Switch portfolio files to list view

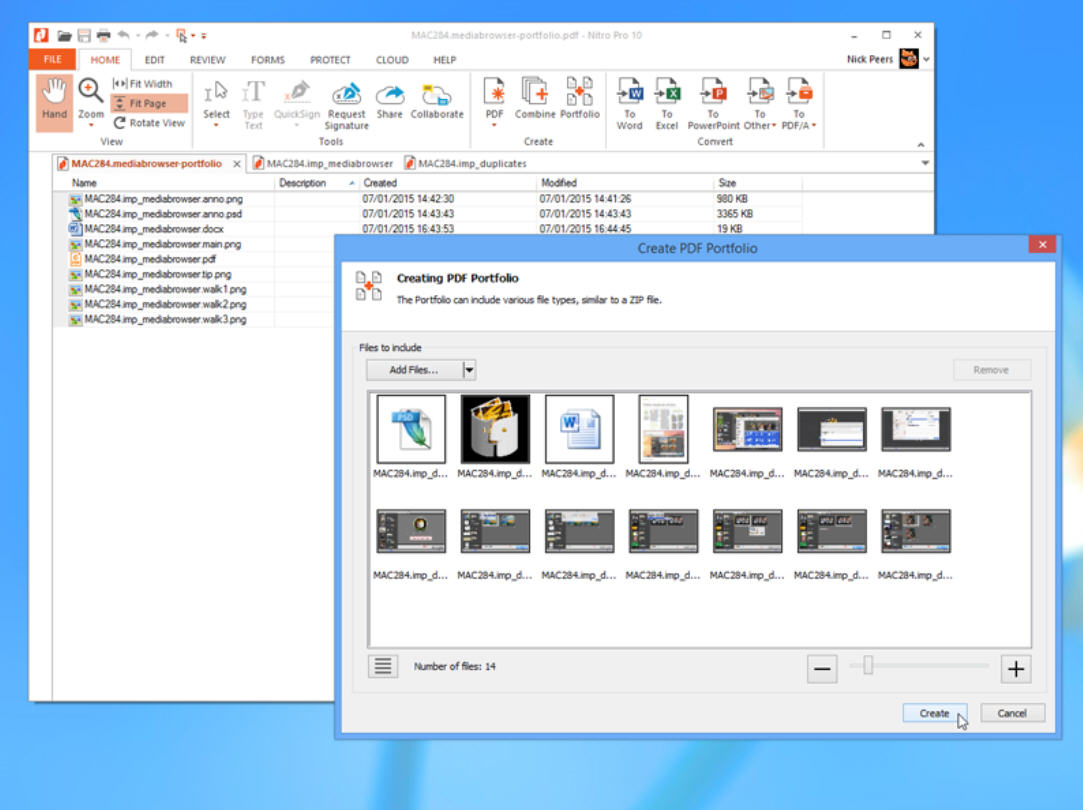click(383, 665)
